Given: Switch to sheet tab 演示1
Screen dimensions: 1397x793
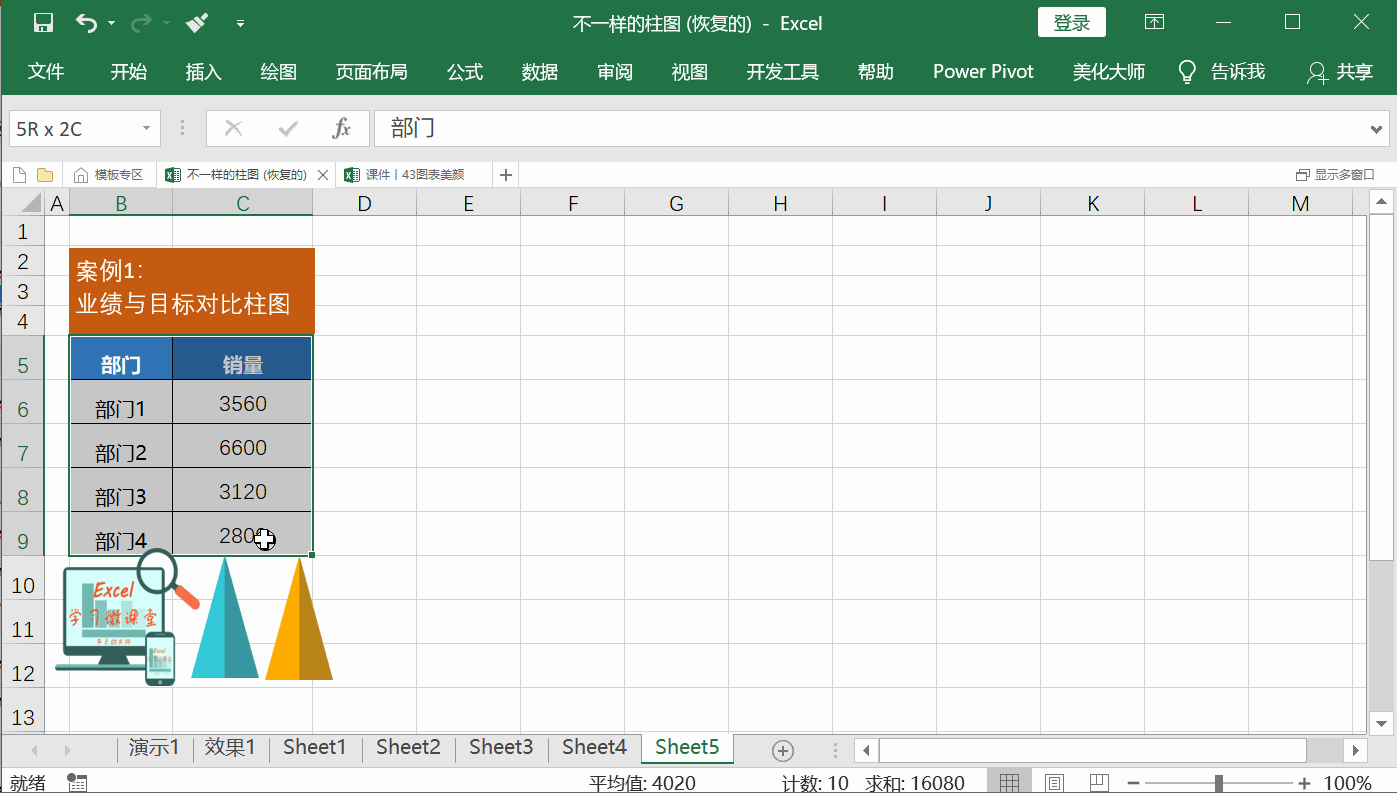Looking at the screenshot, I should click(154, 747).
